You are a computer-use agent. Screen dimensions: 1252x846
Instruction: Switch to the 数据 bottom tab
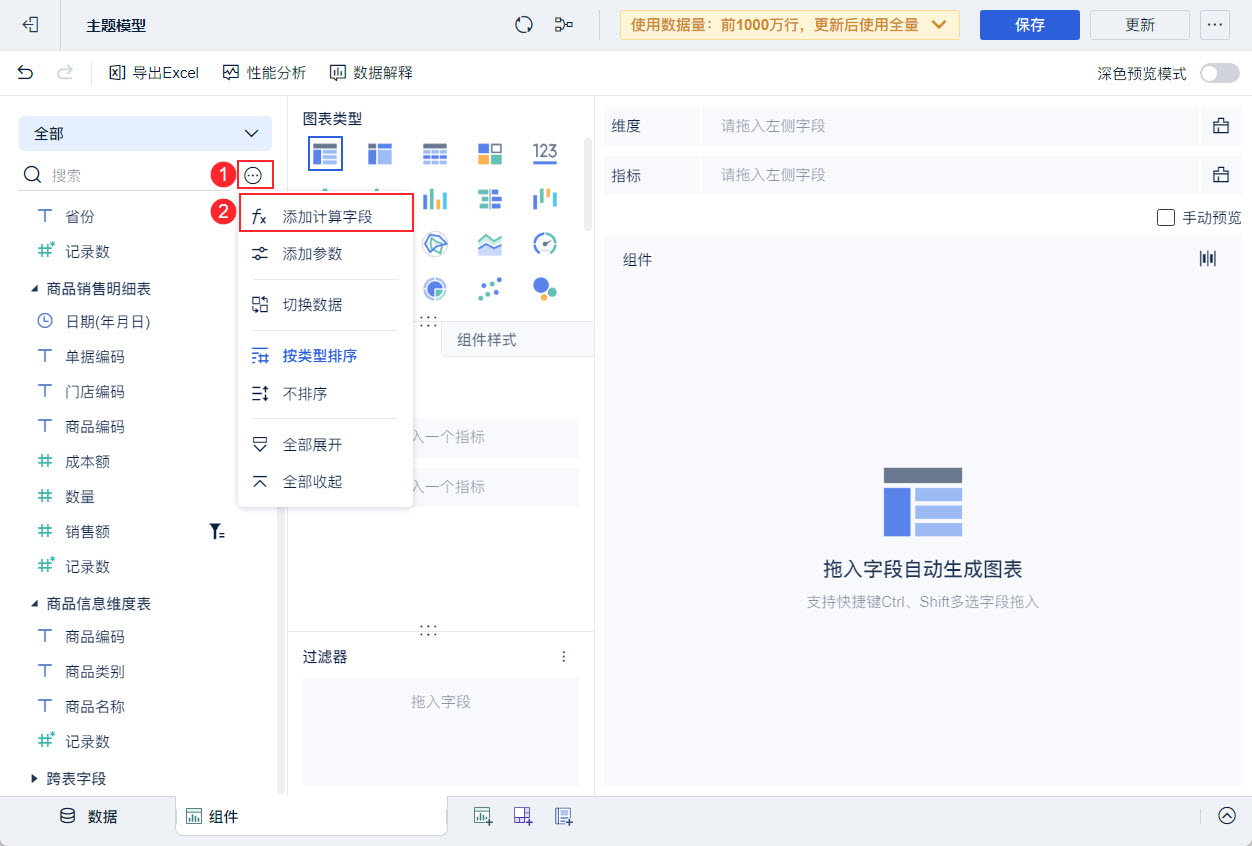coord(88,816)
